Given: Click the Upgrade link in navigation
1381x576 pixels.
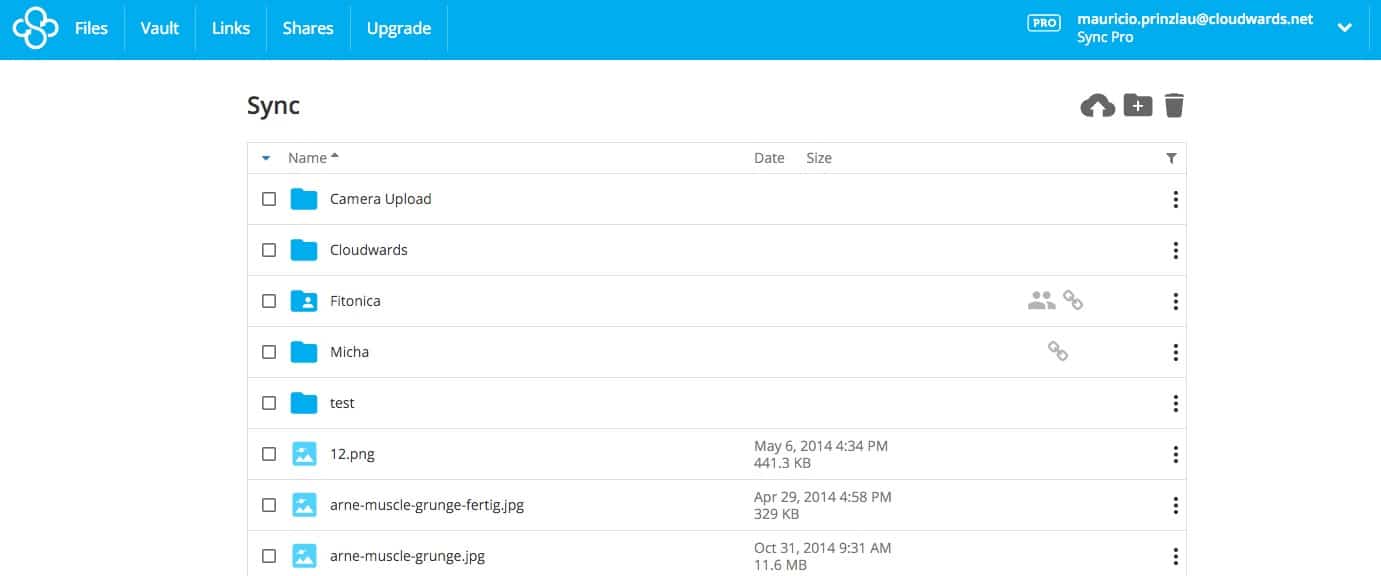Looking at the screenshot, I should click(398, 28).
